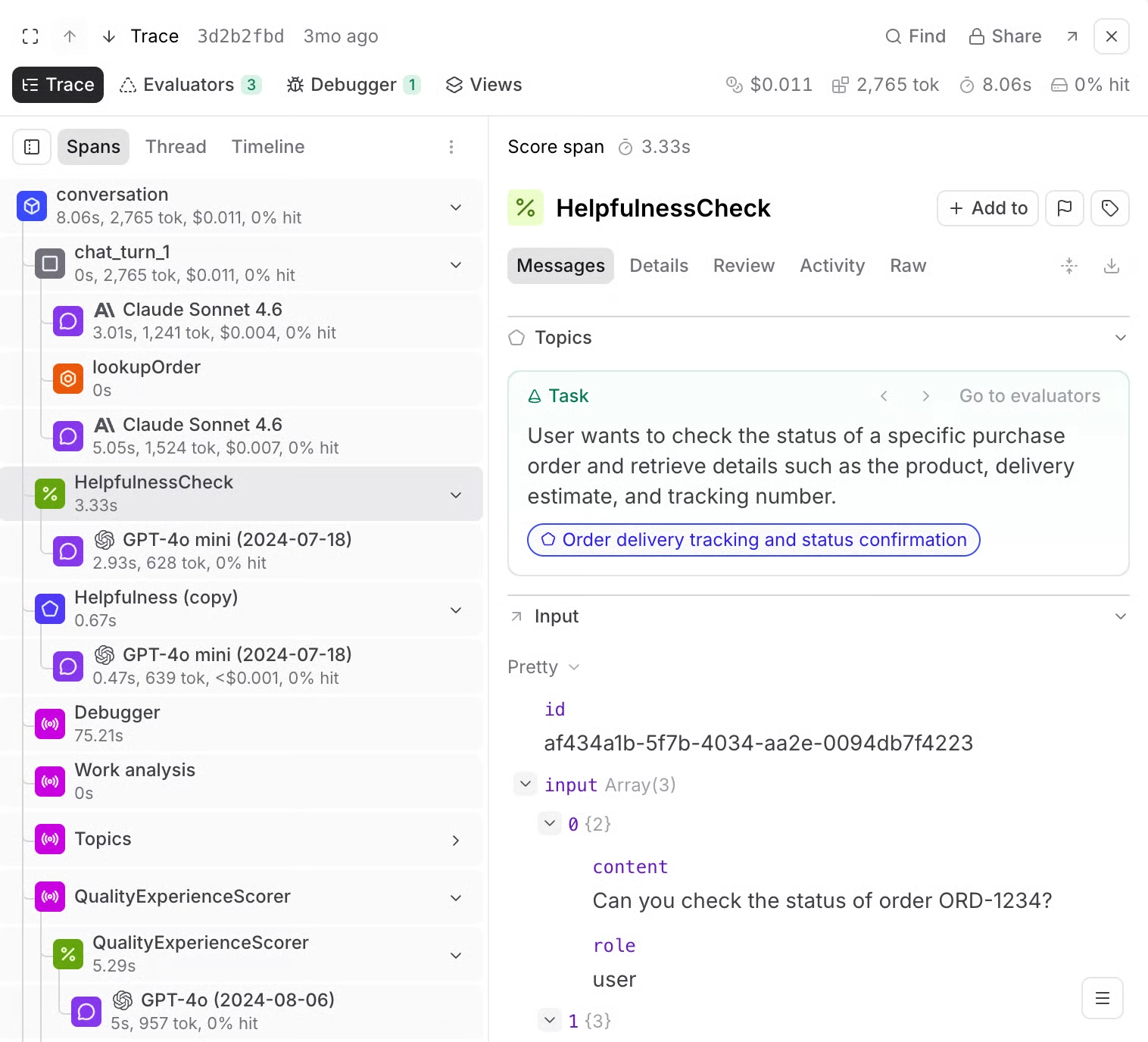Click the fullscreen expand icon
Screen dimensions: 1148x1042
[30, 36]
